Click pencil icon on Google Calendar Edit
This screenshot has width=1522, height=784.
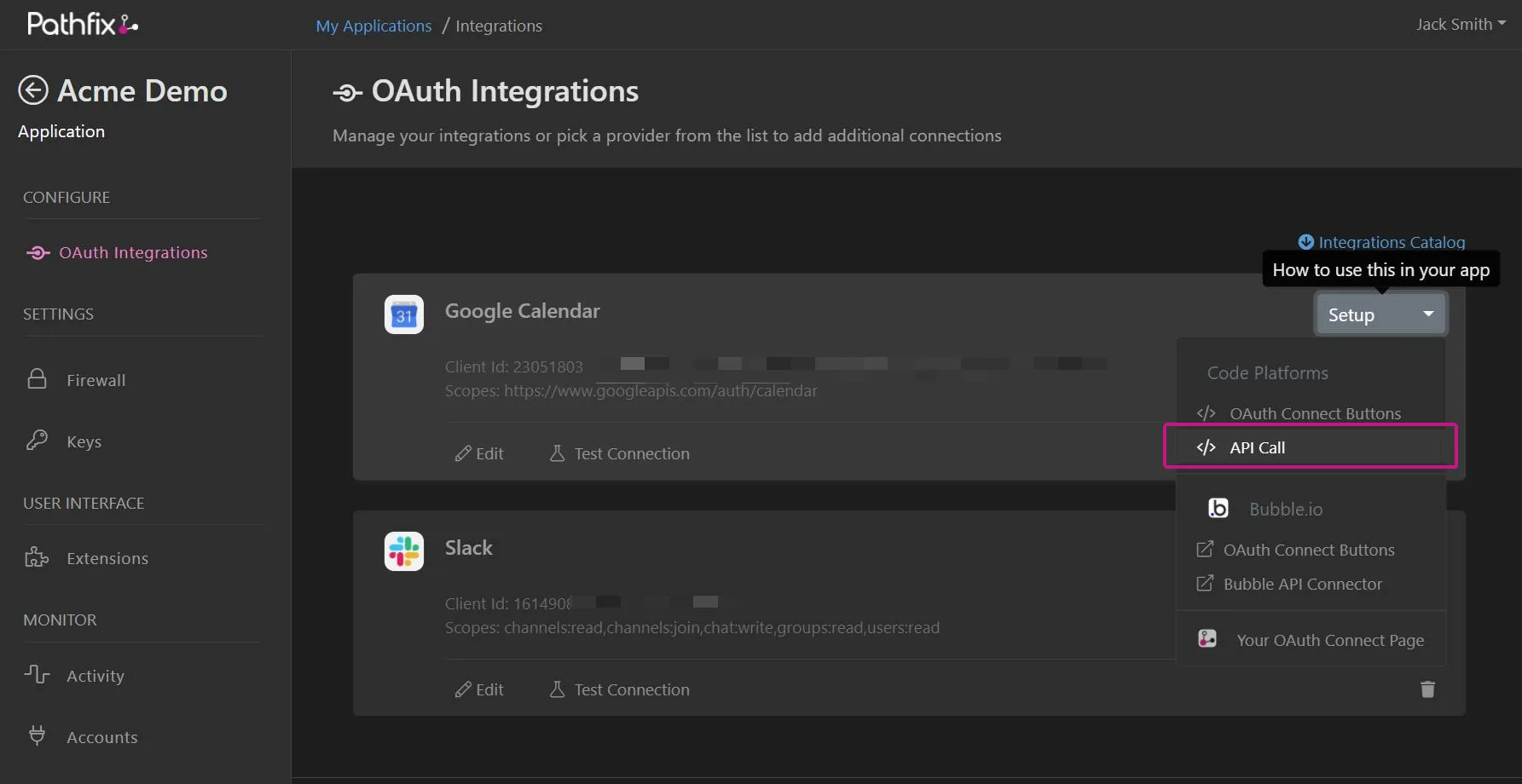[x=463, y=453]
